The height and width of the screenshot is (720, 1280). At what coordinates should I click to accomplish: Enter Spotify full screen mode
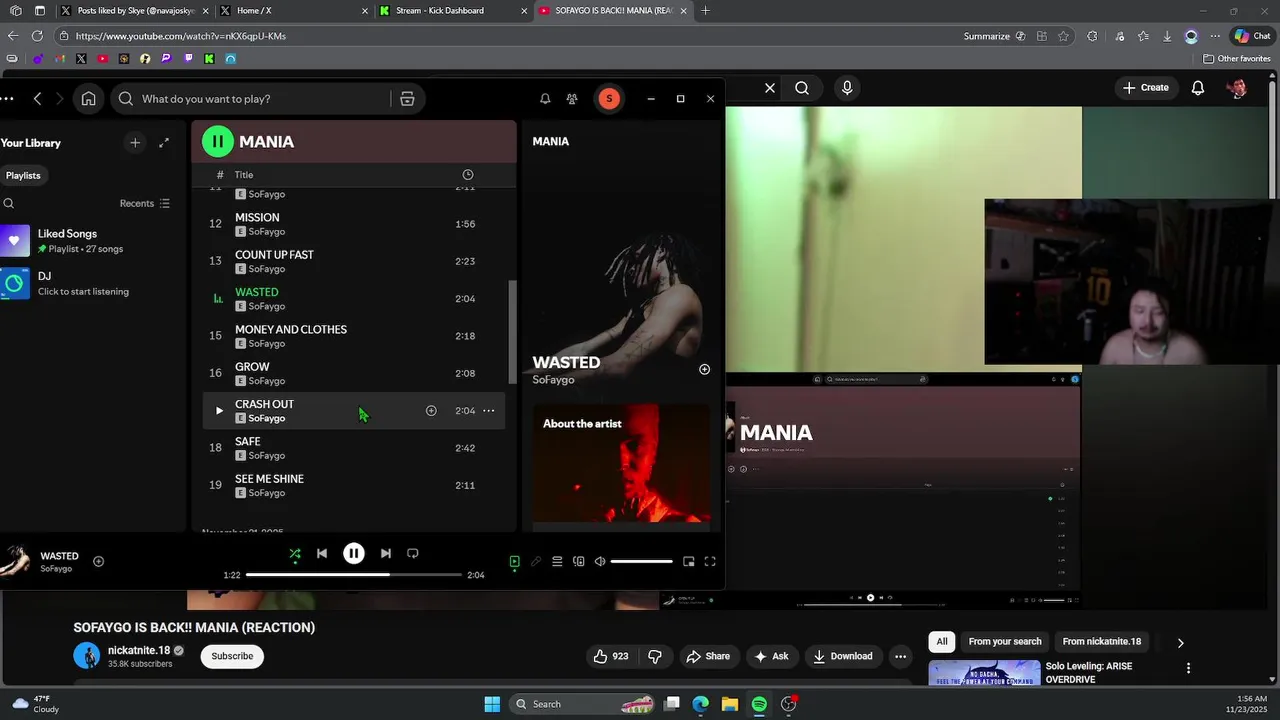pos(710,562)
